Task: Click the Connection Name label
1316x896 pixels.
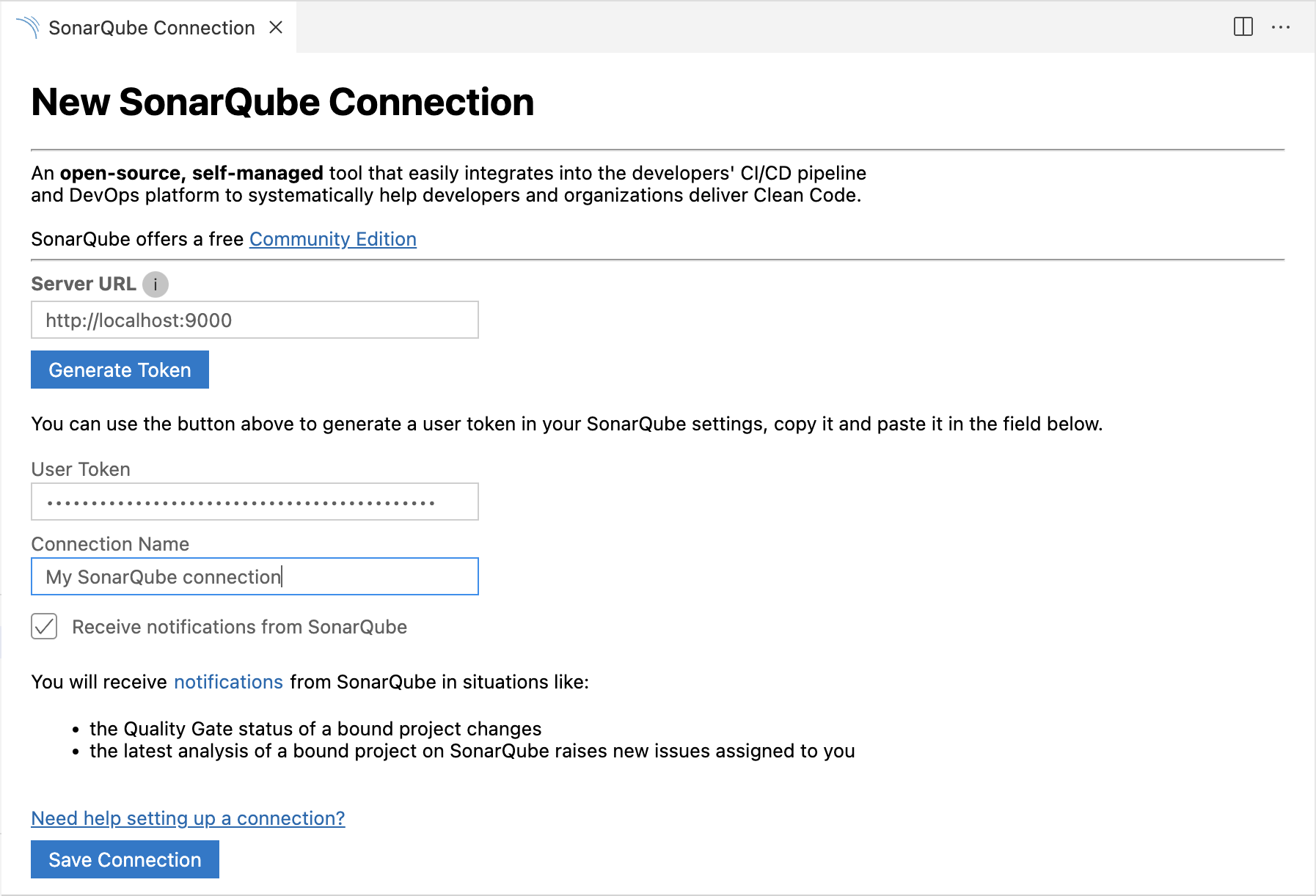Action: pos(110,544)
